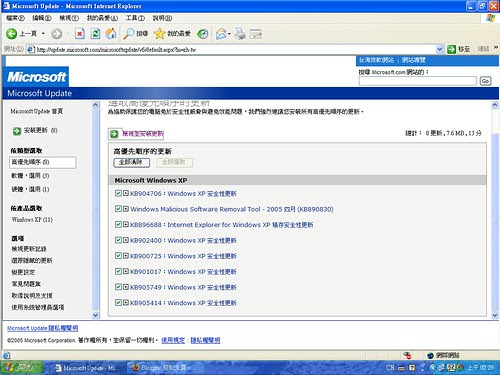Screen dimensions: 500x375
Task: Switch to the Blogger taskbar window
Action: tap(164, 368)
